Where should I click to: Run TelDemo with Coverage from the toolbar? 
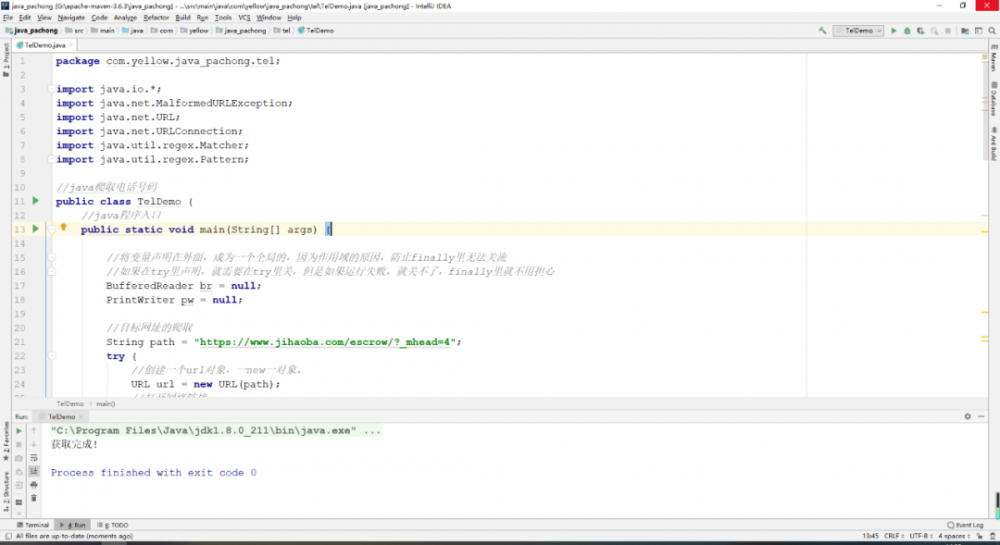coord(920,31)
